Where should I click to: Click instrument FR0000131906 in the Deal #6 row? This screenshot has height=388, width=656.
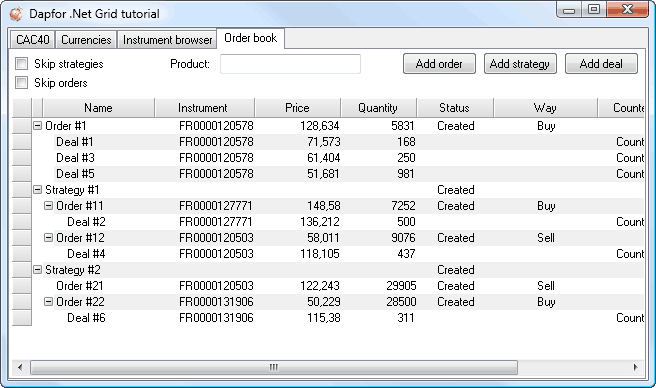click(216, 318)
